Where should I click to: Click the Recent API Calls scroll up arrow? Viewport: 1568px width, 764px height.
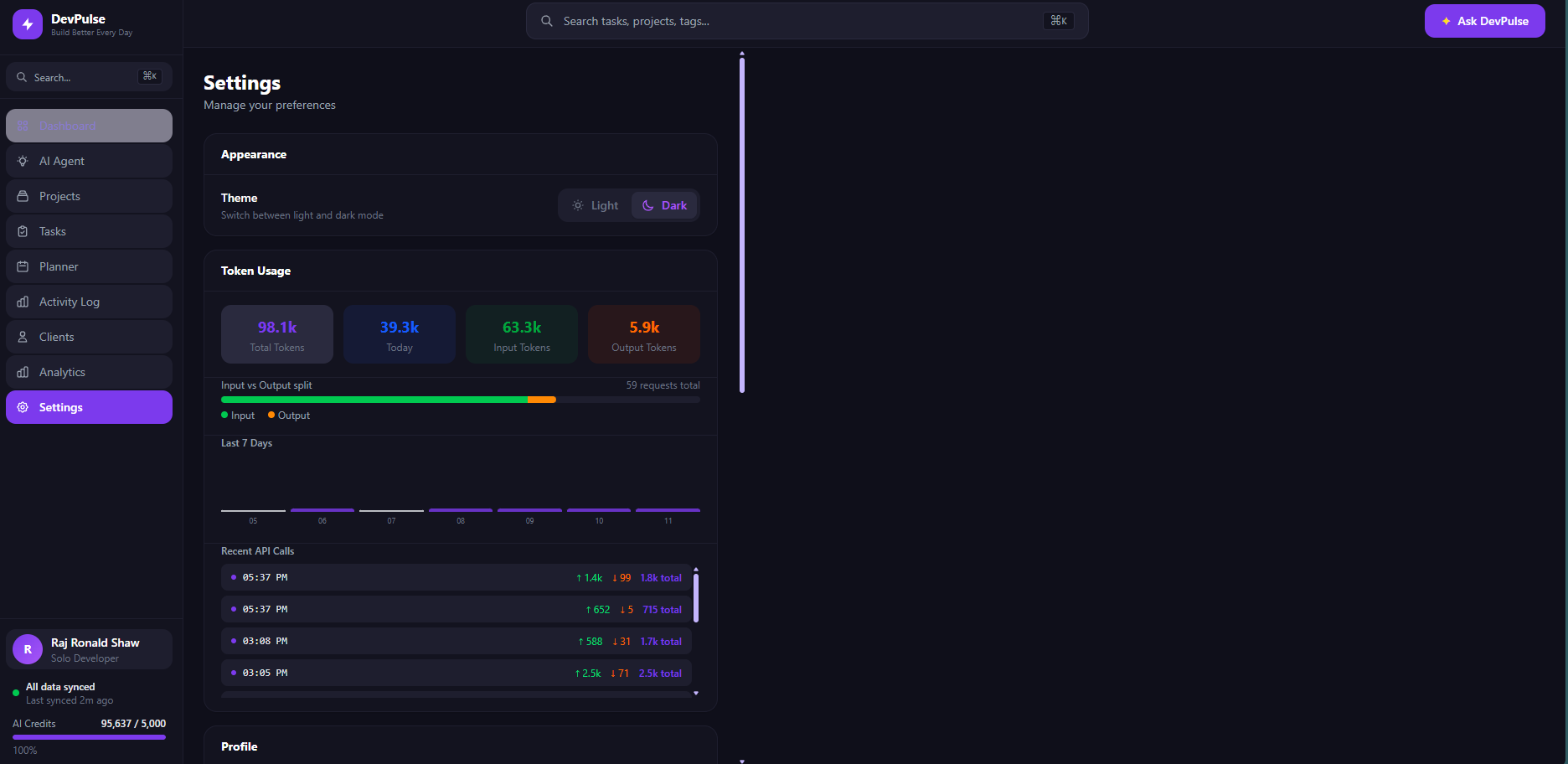pos(696,570)
